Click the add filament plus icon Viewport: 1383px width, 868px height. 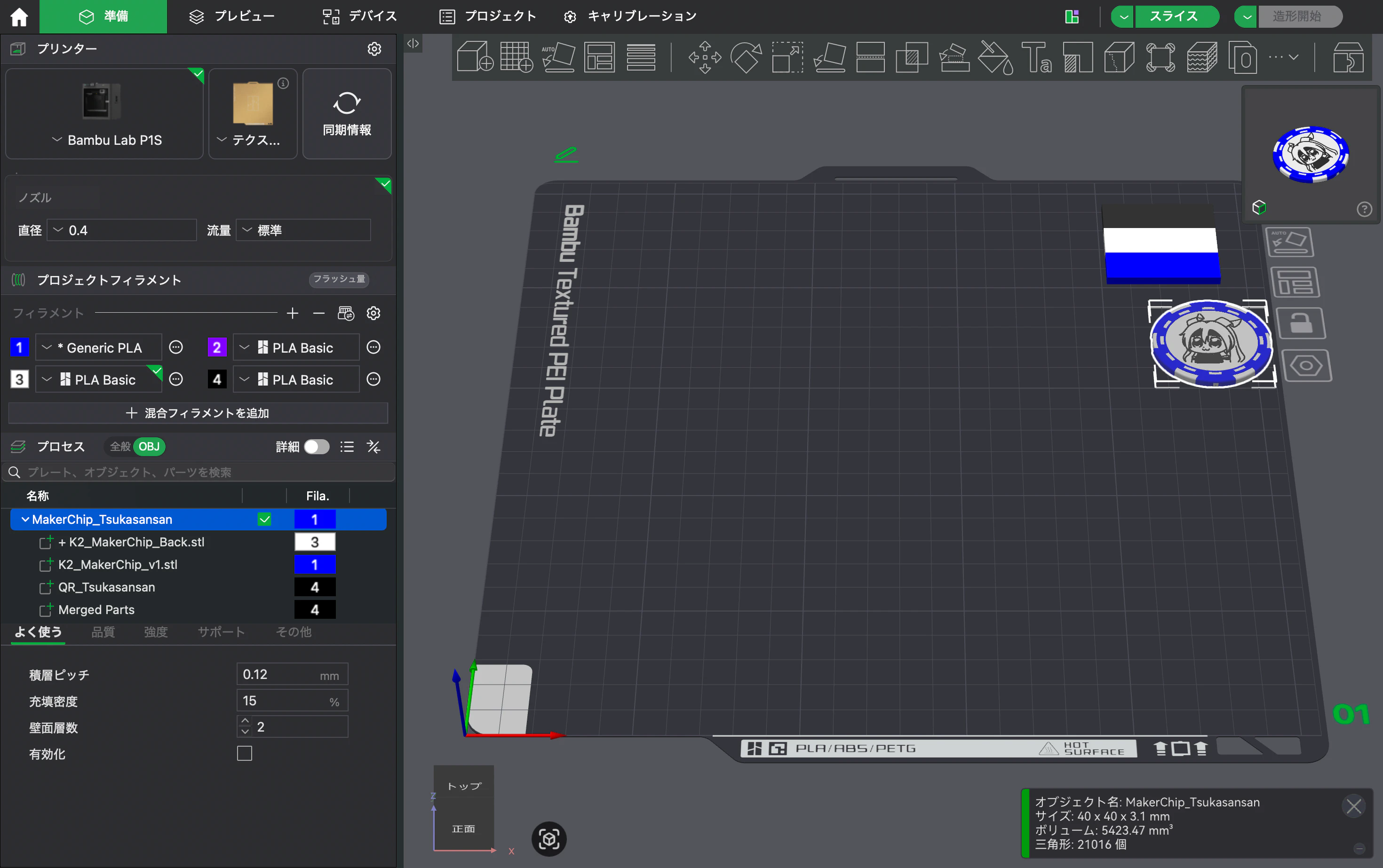(x=292, y=314)
